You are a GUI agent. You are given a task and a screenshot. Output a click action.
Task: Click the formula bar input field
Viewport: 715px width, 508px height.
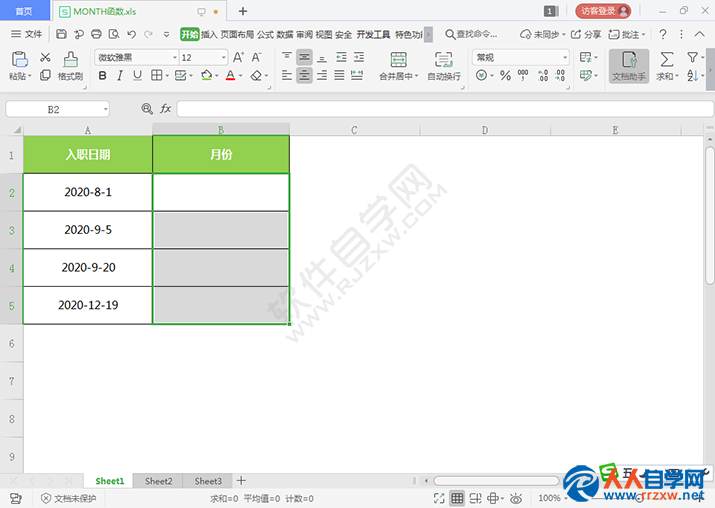(x=445, y=109)
